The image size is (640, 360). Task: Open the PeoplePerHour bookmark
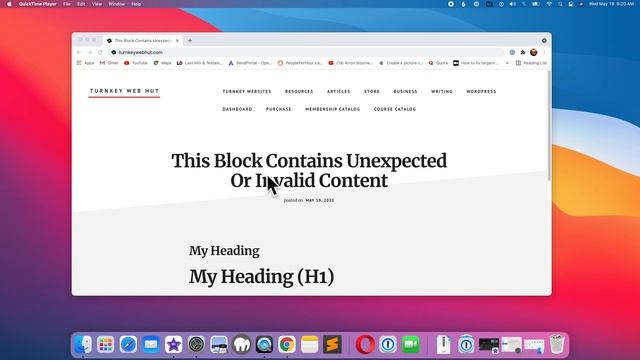point(300,63)
